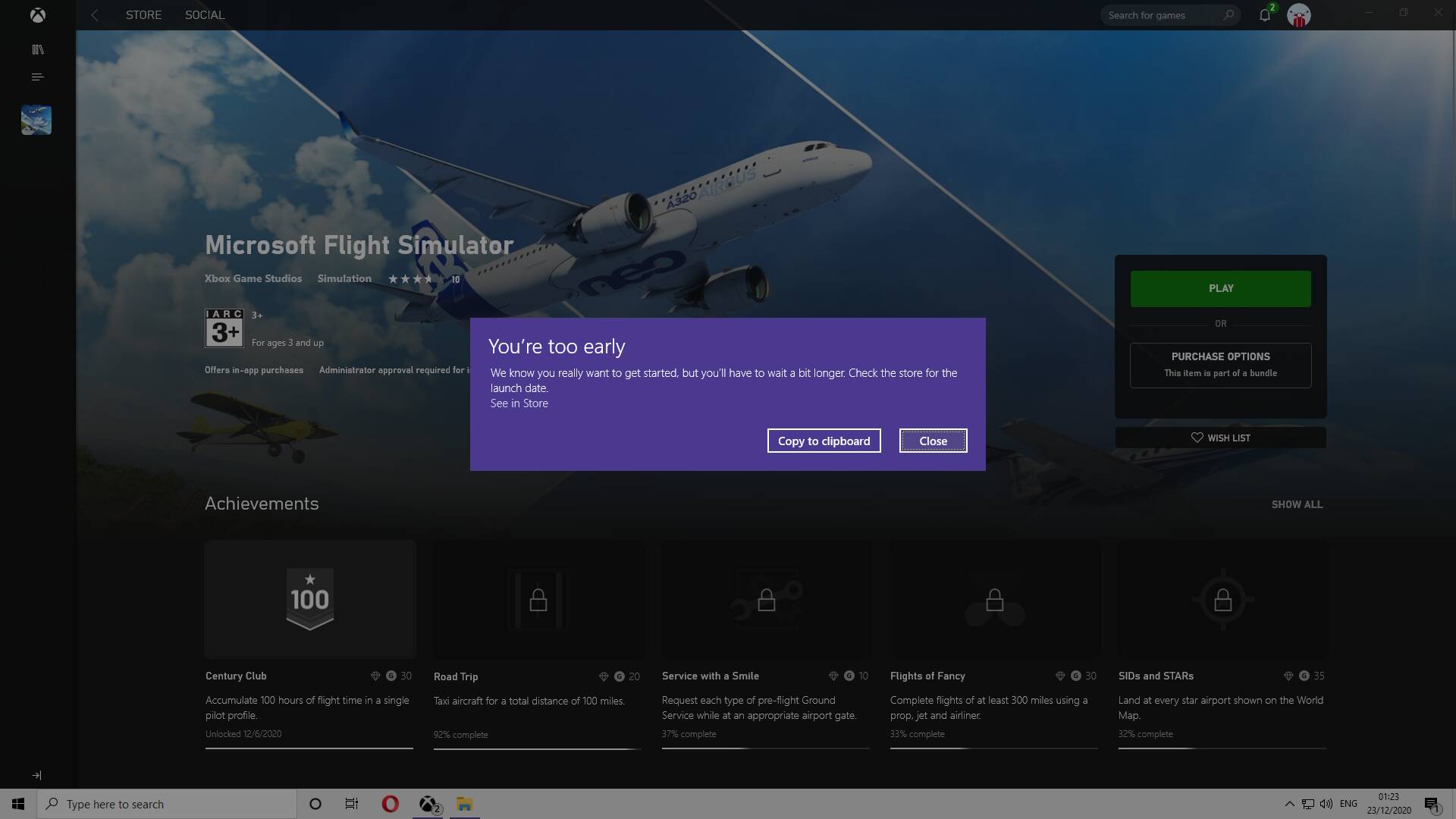Click the Xbox profile avatar icon
The width and height of the screenshot is (1456, 819).
[1298, 15]
